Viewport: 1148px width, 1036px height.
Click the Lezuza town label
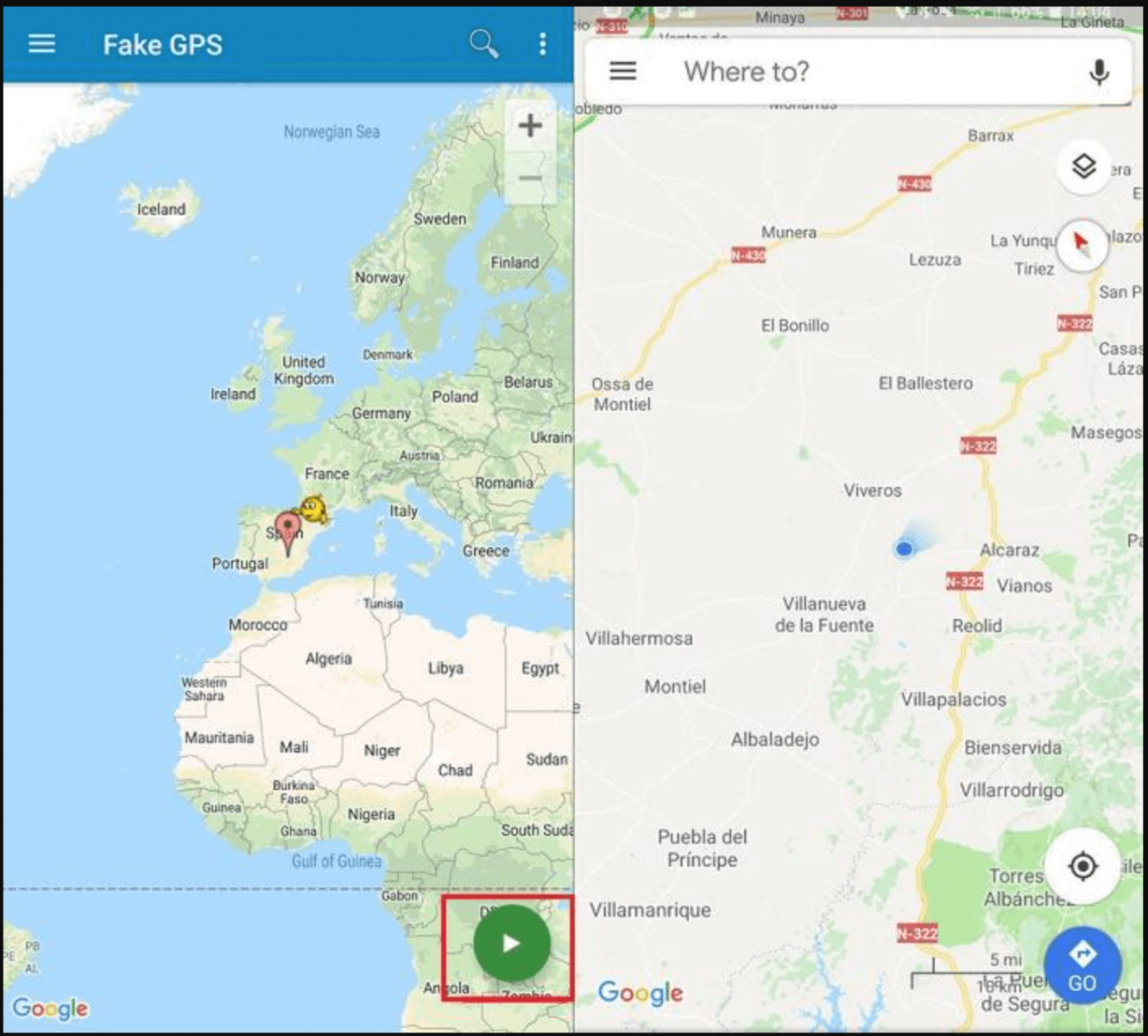(x=935, y=259)
